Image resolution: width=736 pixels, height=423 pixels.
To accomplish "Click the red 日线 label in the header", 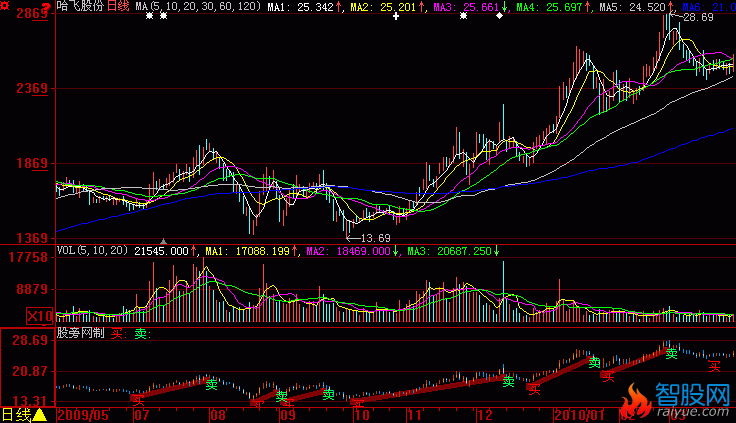I will click(x=118, y=6).
